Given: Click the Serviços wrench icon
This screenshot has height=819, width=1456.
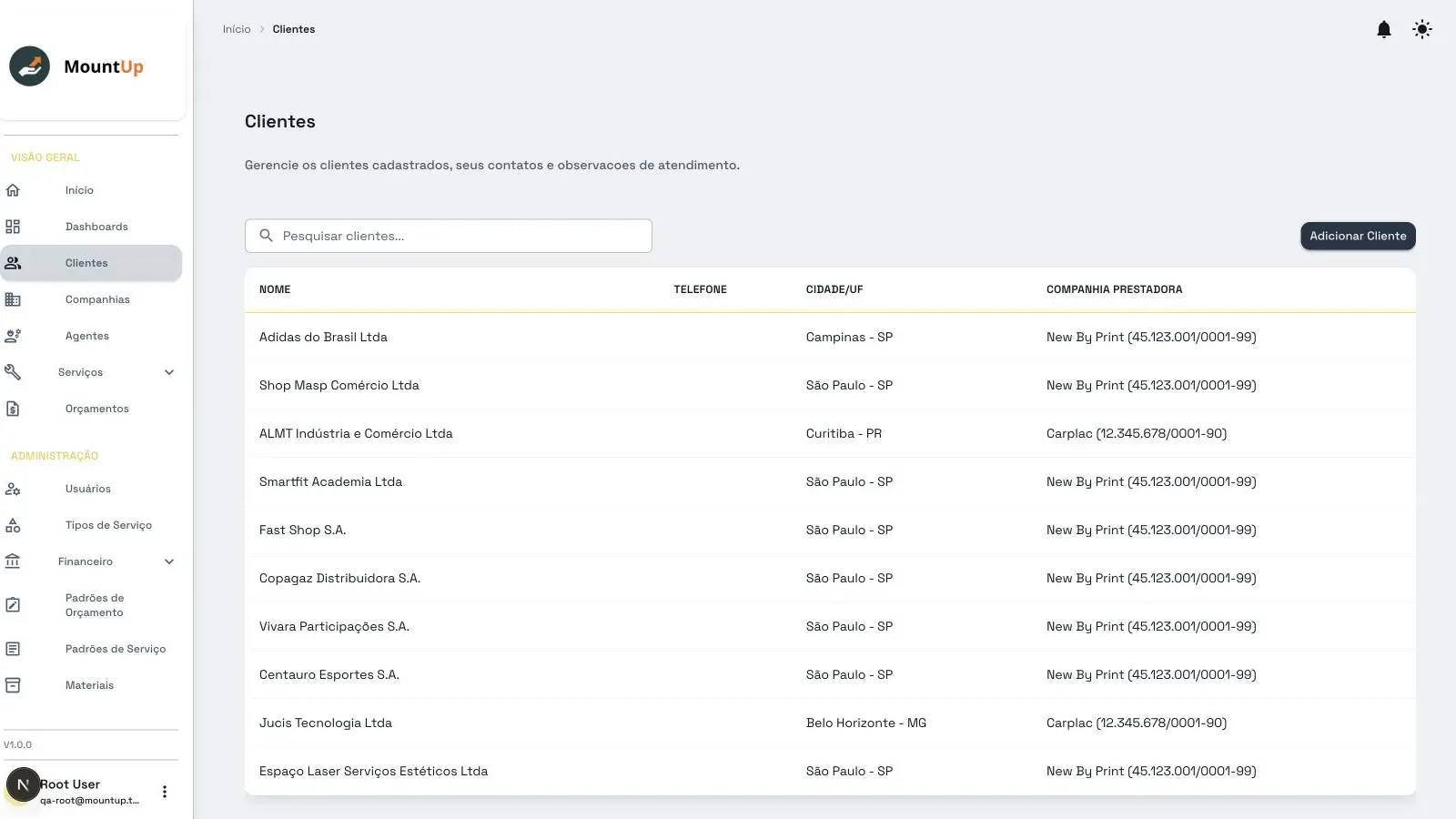Looking at the screenshot, I should tap(13, 372).
